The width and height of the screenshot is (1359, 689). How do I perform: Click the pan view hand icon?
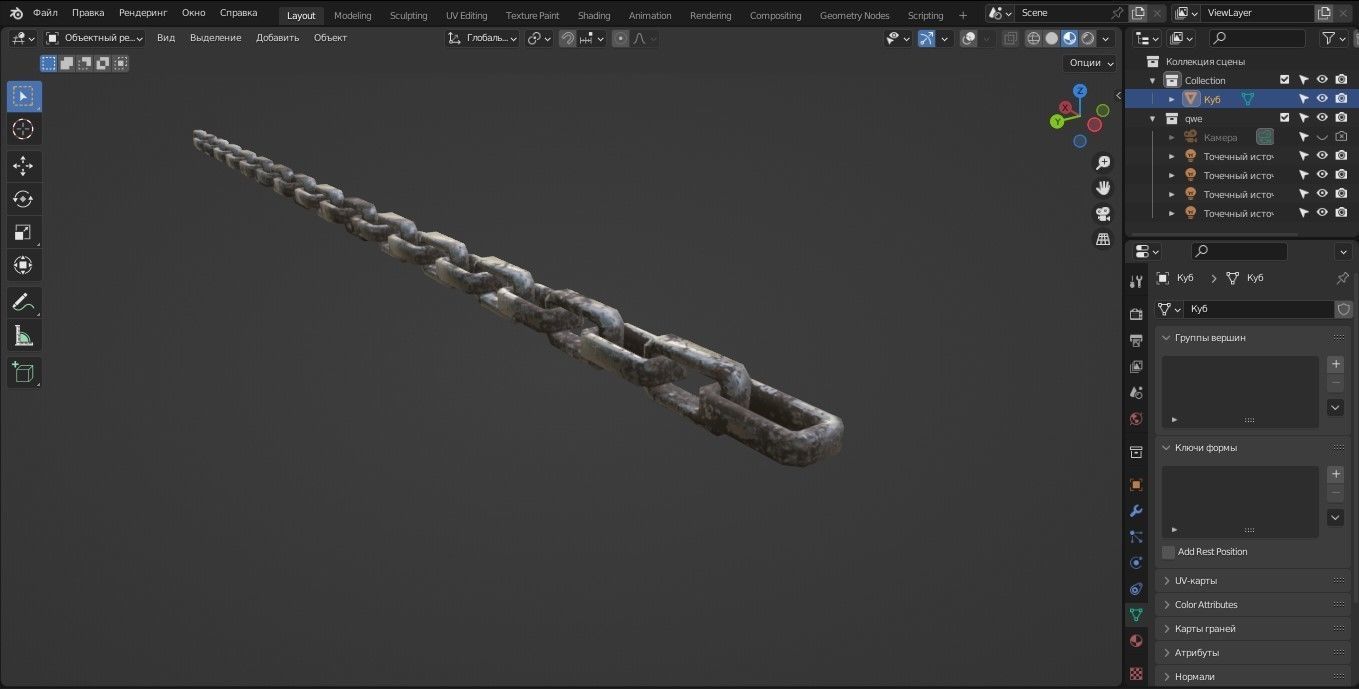click(x=1103, y=187)
